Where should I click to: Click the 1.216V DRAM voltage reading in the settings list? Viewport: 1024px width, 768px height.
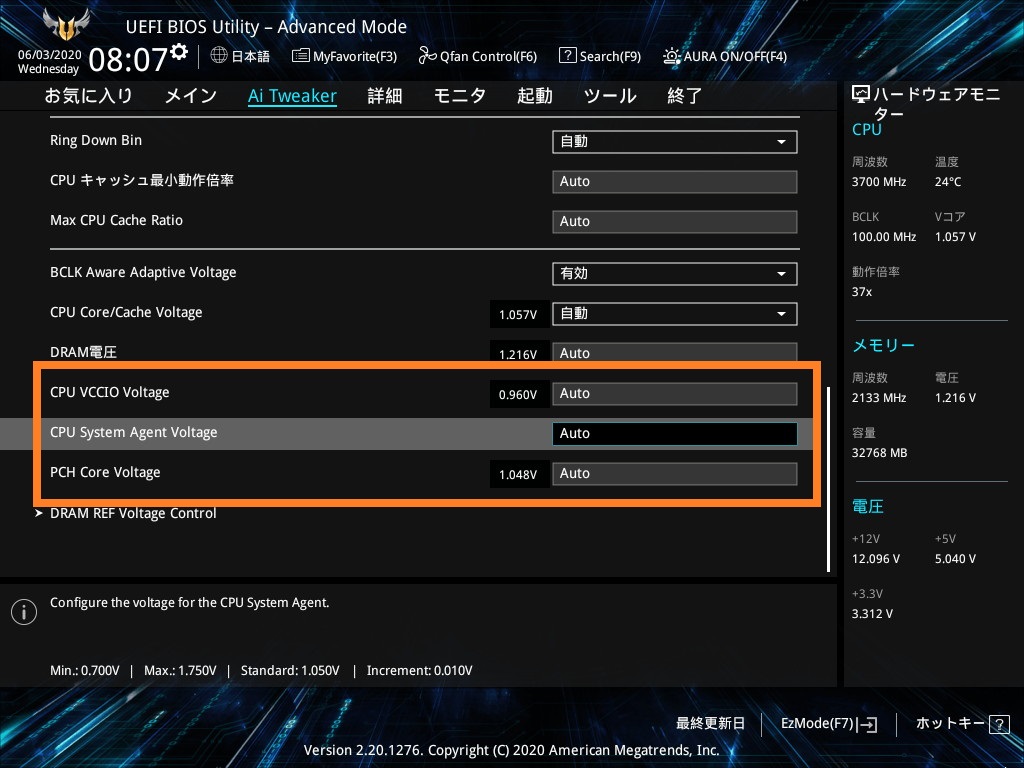(x=518, y=353)
